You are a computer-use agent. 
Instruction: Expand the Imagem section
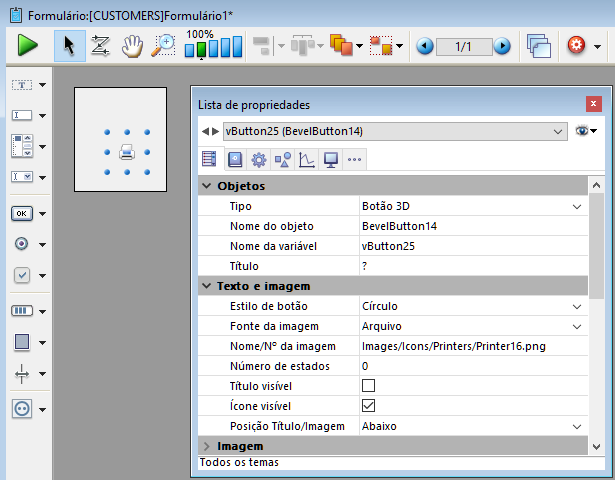tap(207, 446)
